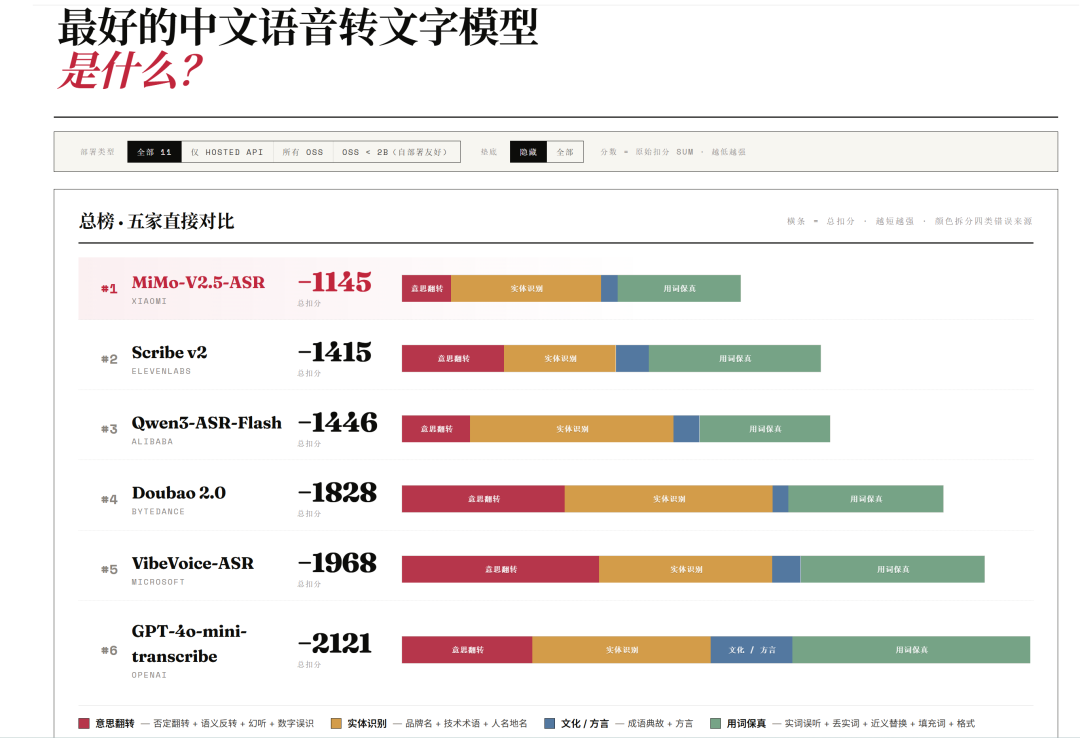This screenshot has width=1080, height=738.
Task: Click Scribe v2's red 意思翻转 segment
Action: 453,358
